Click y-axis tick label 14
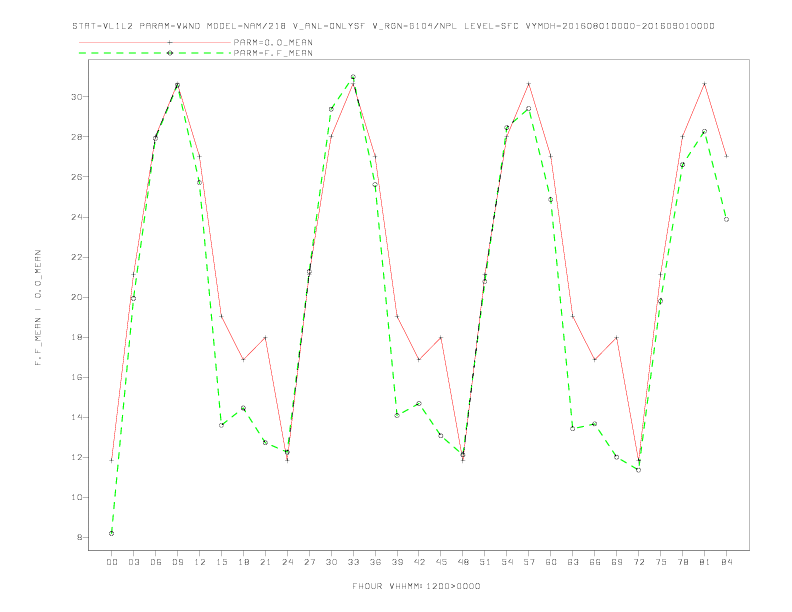This screenshot has height=612, width=792. 77,417
